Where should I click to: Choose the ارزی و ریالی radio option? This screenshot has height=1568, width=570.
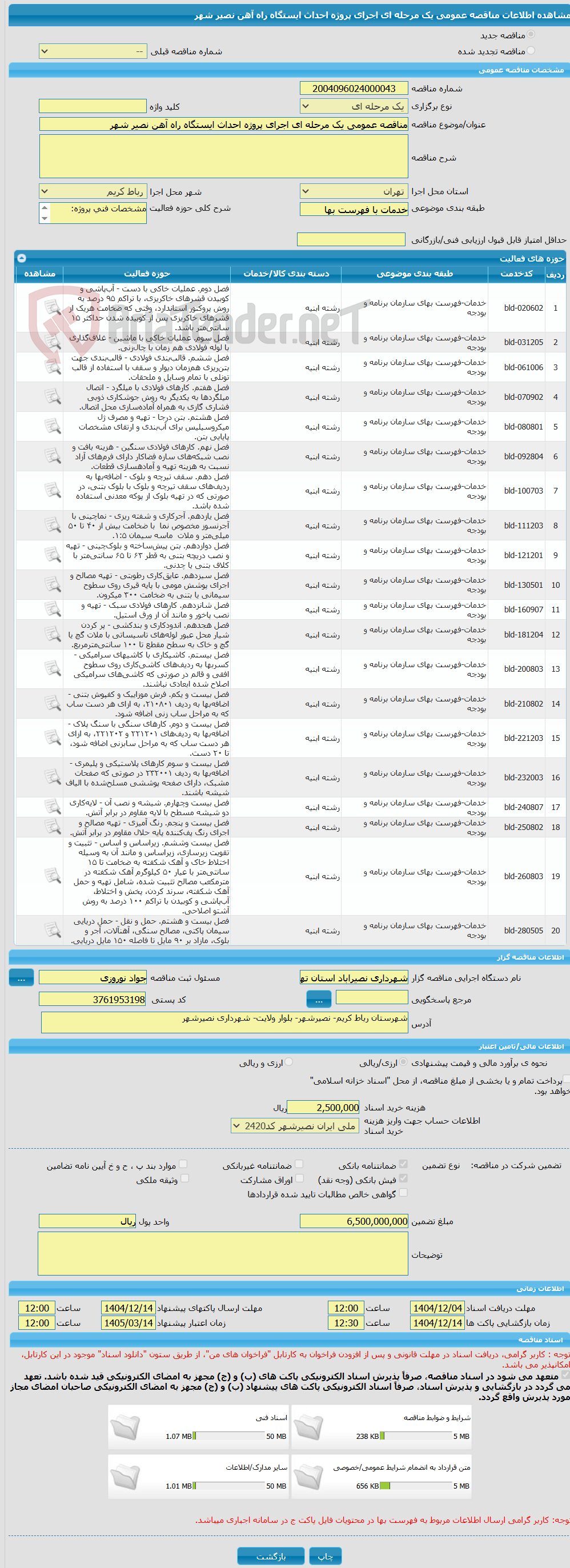click(289, 1062)
